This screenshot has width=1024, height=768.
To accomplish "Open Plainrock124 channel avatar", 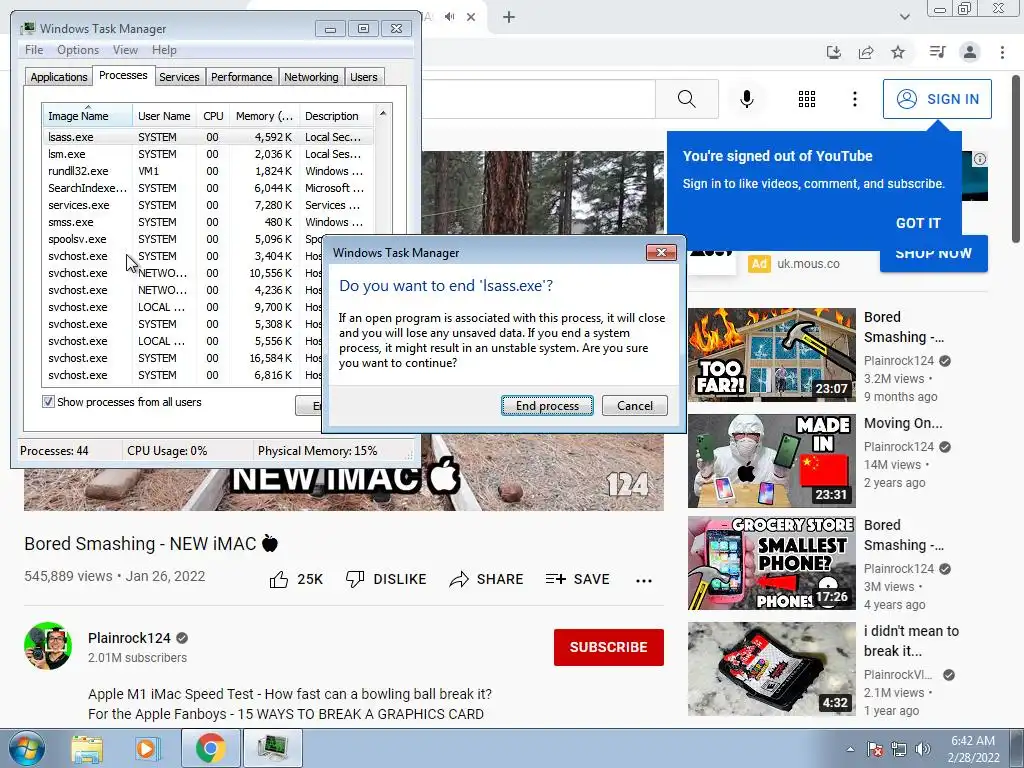I will point(48,646).
